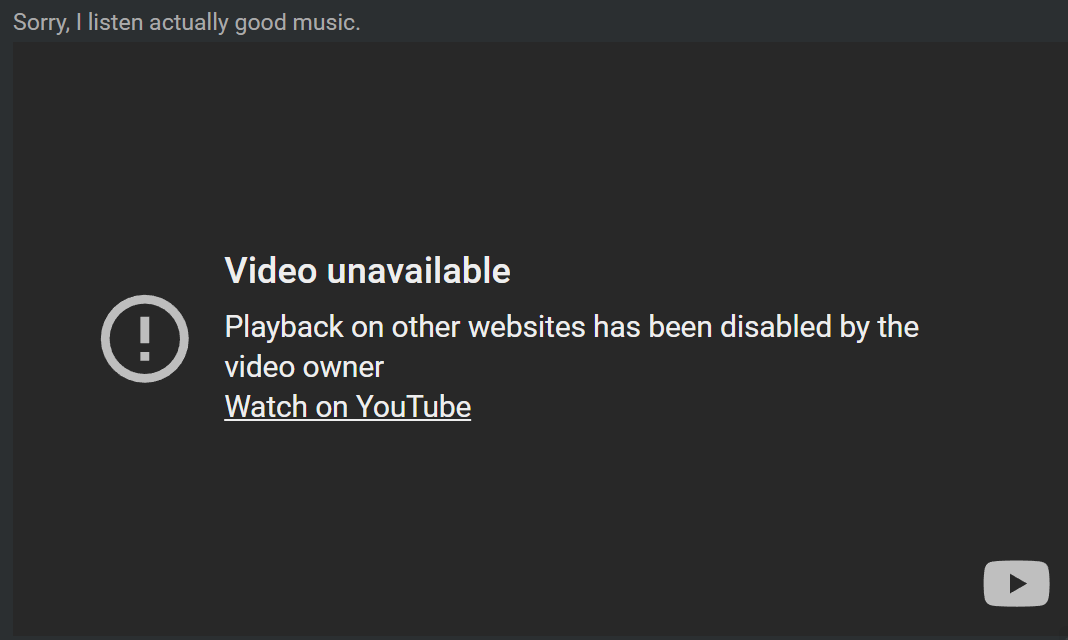This screenshot has height=640, width=1068.
Task: Click the word 'unavailable' in the heading
Action: (x=419, y=271)
